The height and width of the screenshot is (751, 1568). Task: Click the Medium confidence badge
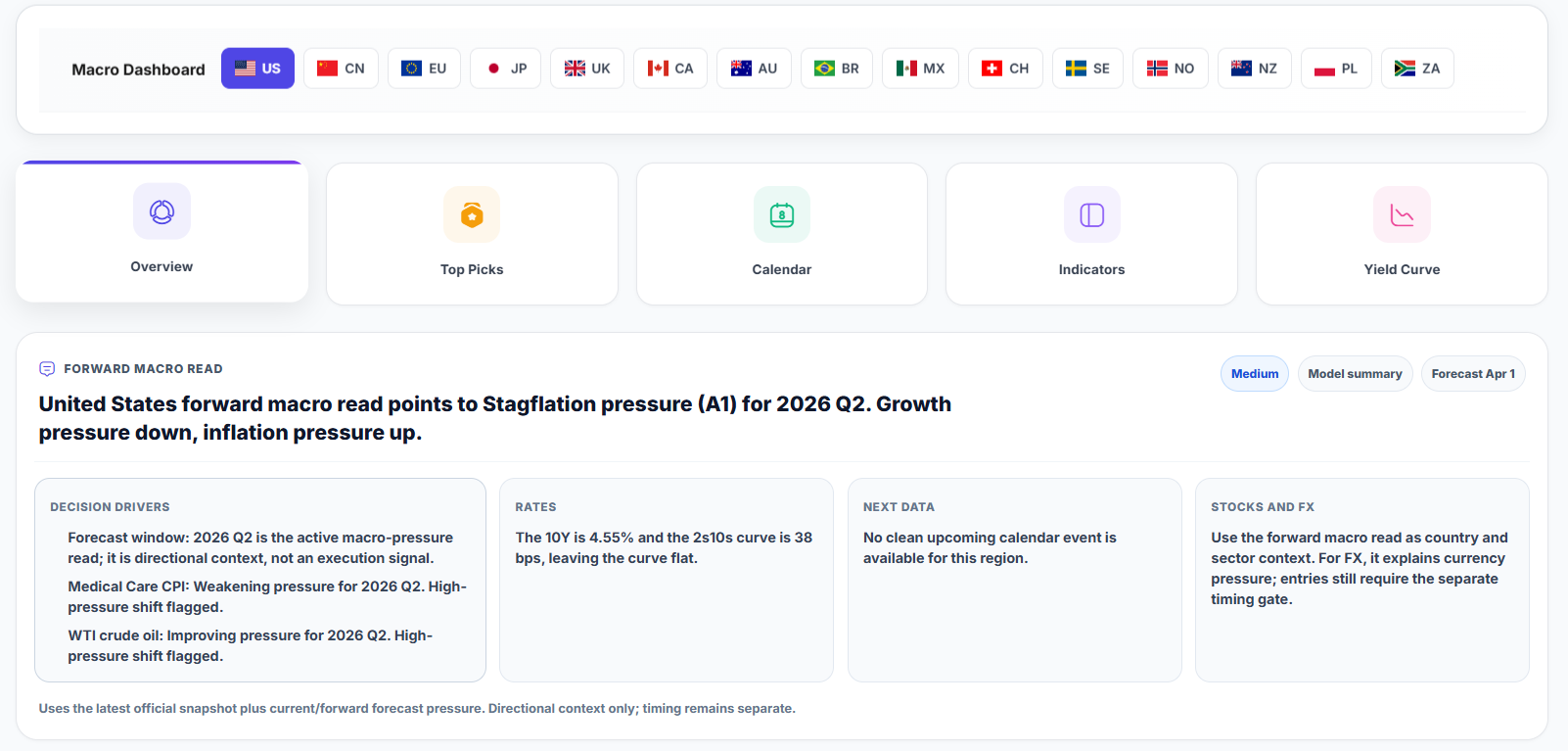[x=1255, y=374]
